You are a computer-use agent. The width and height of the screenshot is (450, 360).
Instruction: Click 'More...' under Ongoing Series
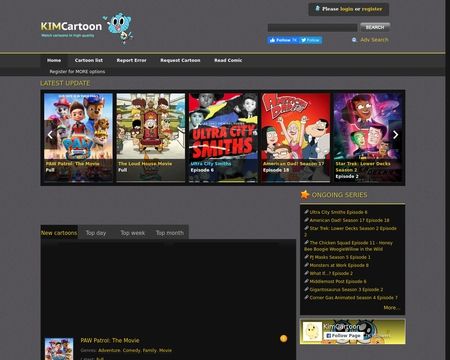[x=392, y=308]
